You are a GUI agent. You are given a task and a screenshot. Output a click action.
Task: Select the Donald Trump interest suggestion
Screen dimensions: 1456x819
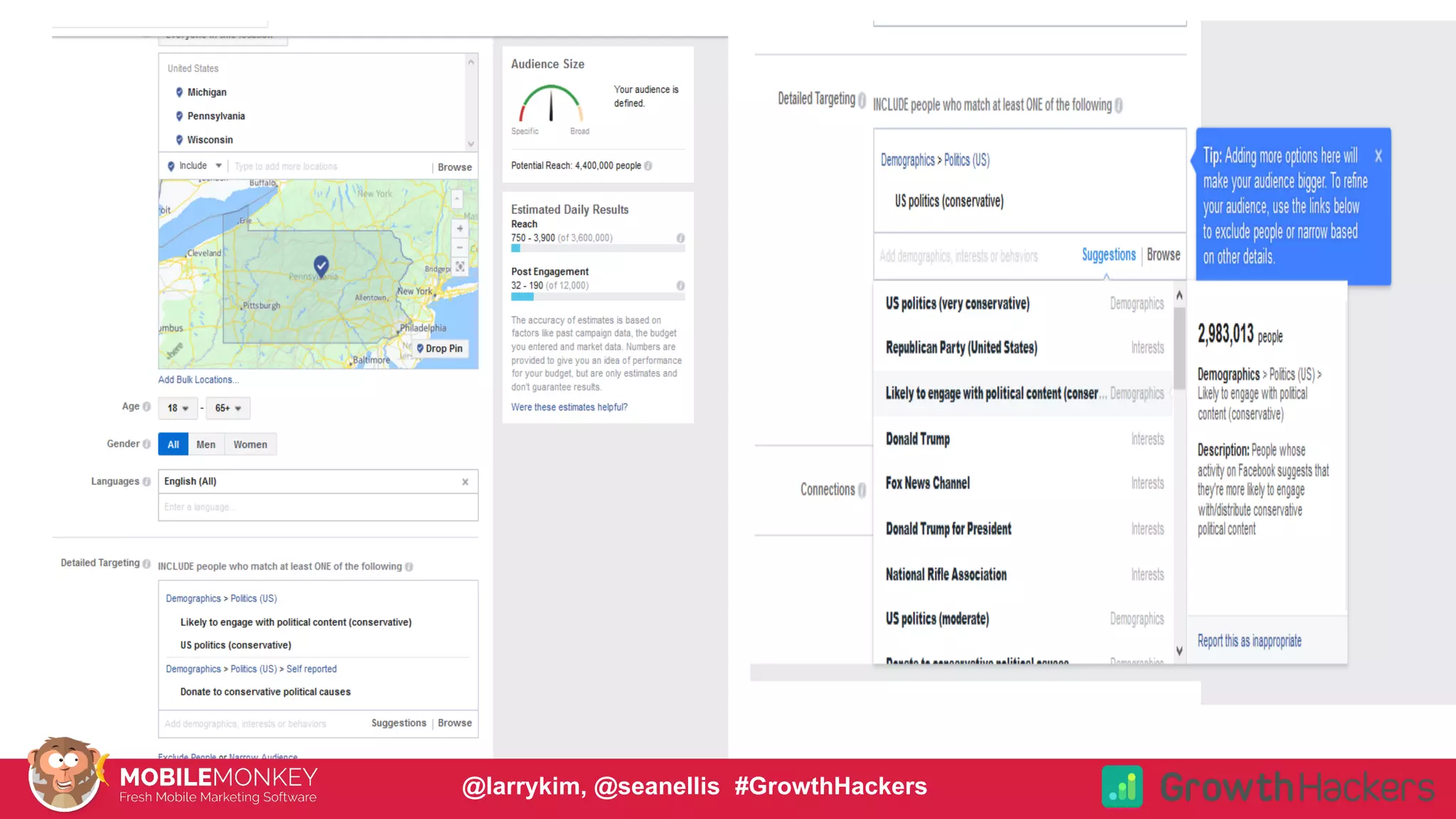[1024, 439]
